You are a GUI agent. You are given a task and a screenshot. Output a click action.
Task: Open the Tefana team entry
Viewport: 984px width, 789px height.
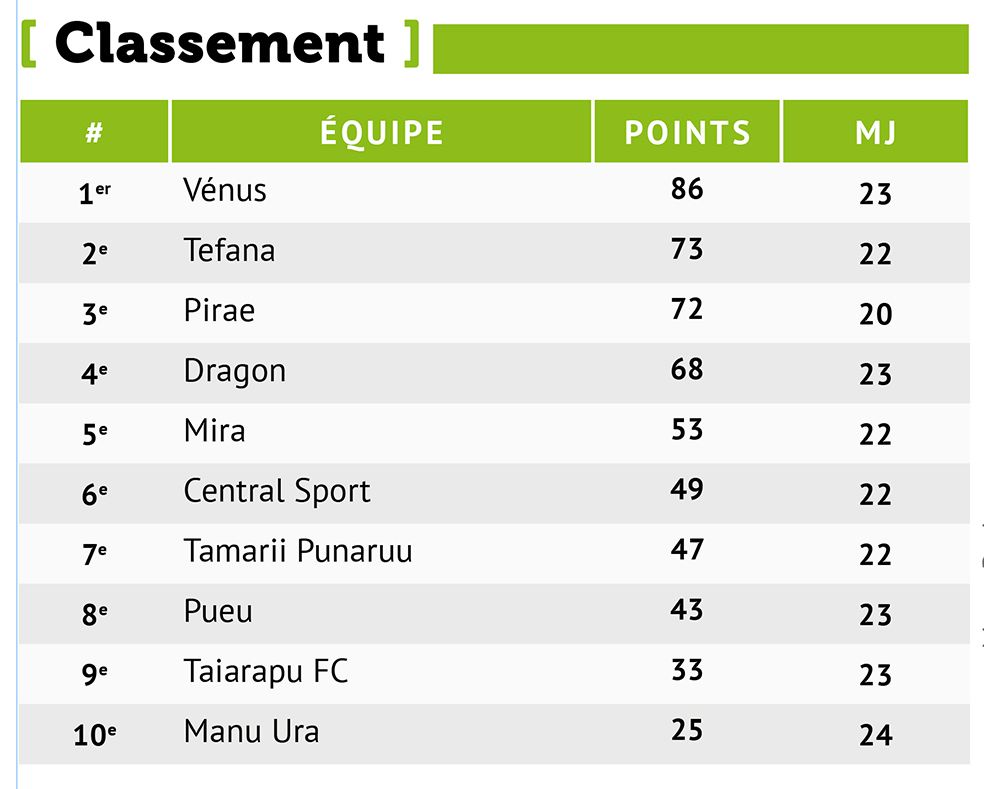coord(229,250)
